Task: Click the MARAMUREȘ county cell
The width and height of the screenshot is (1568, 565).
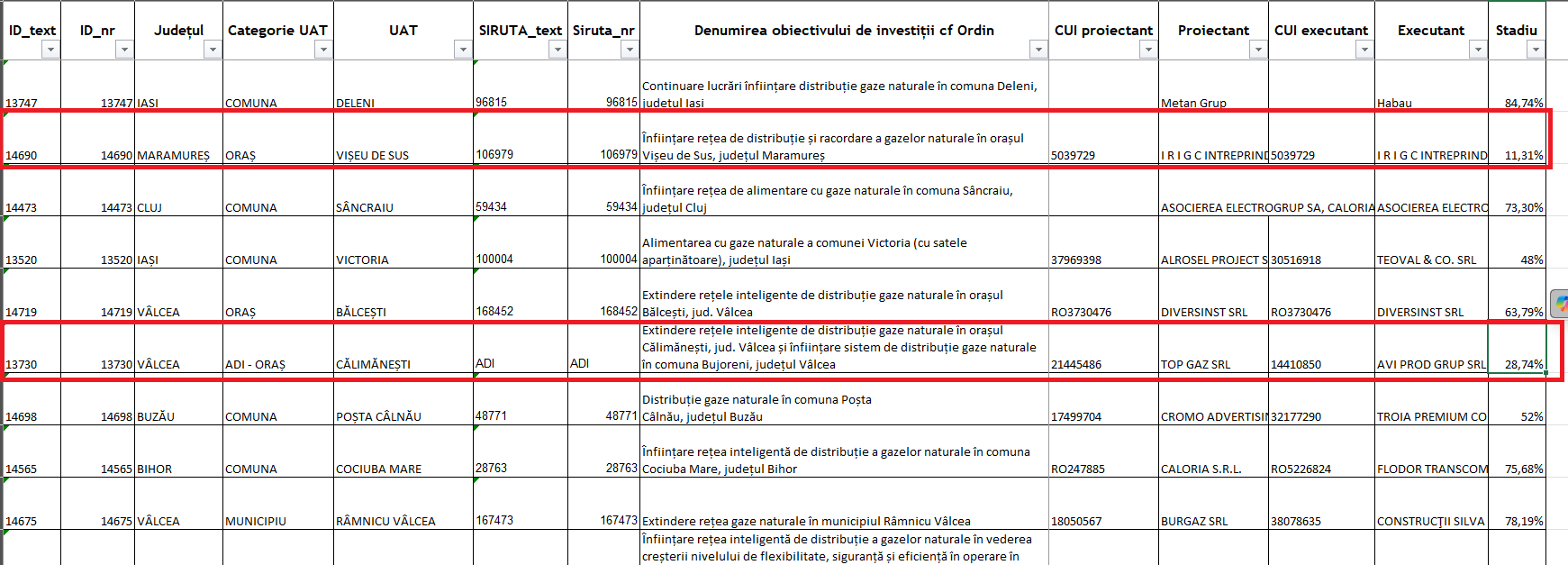Action: (178, 138)
